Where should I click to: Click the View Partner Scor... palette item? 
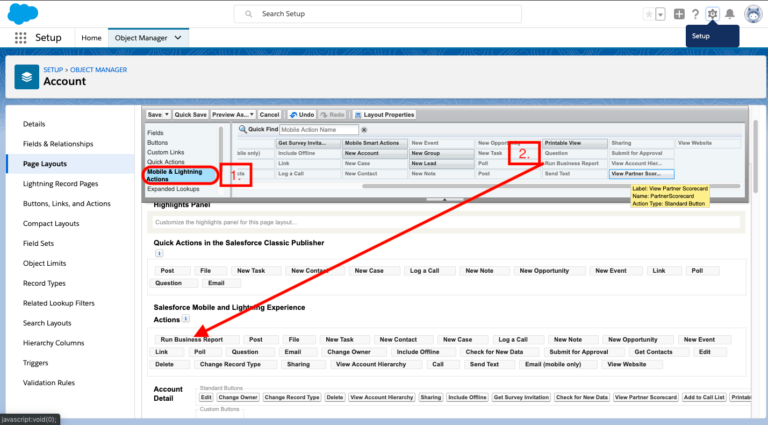click(x=641, y=174)
